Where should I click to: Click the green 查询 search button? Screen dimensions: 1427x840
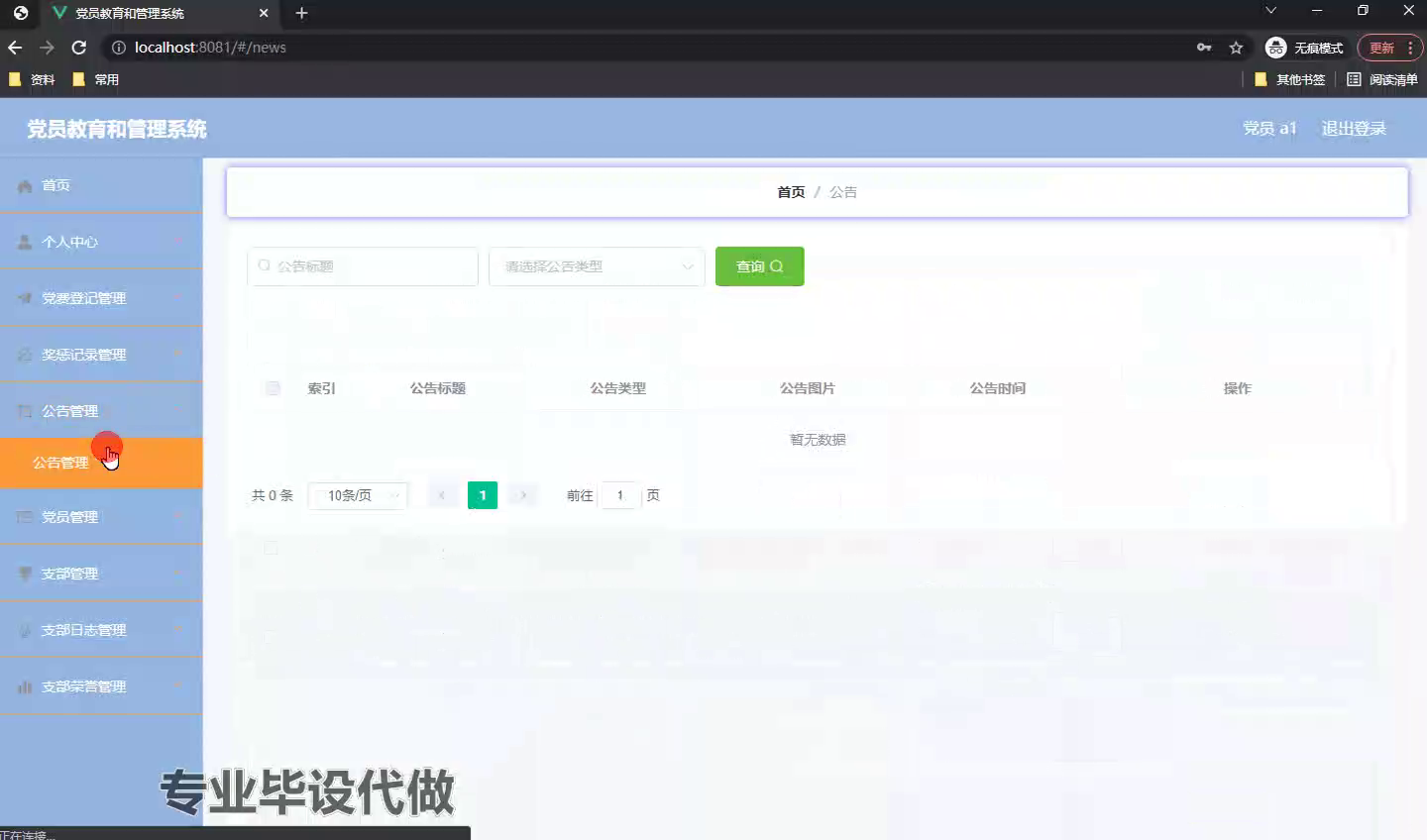point(759,266)
